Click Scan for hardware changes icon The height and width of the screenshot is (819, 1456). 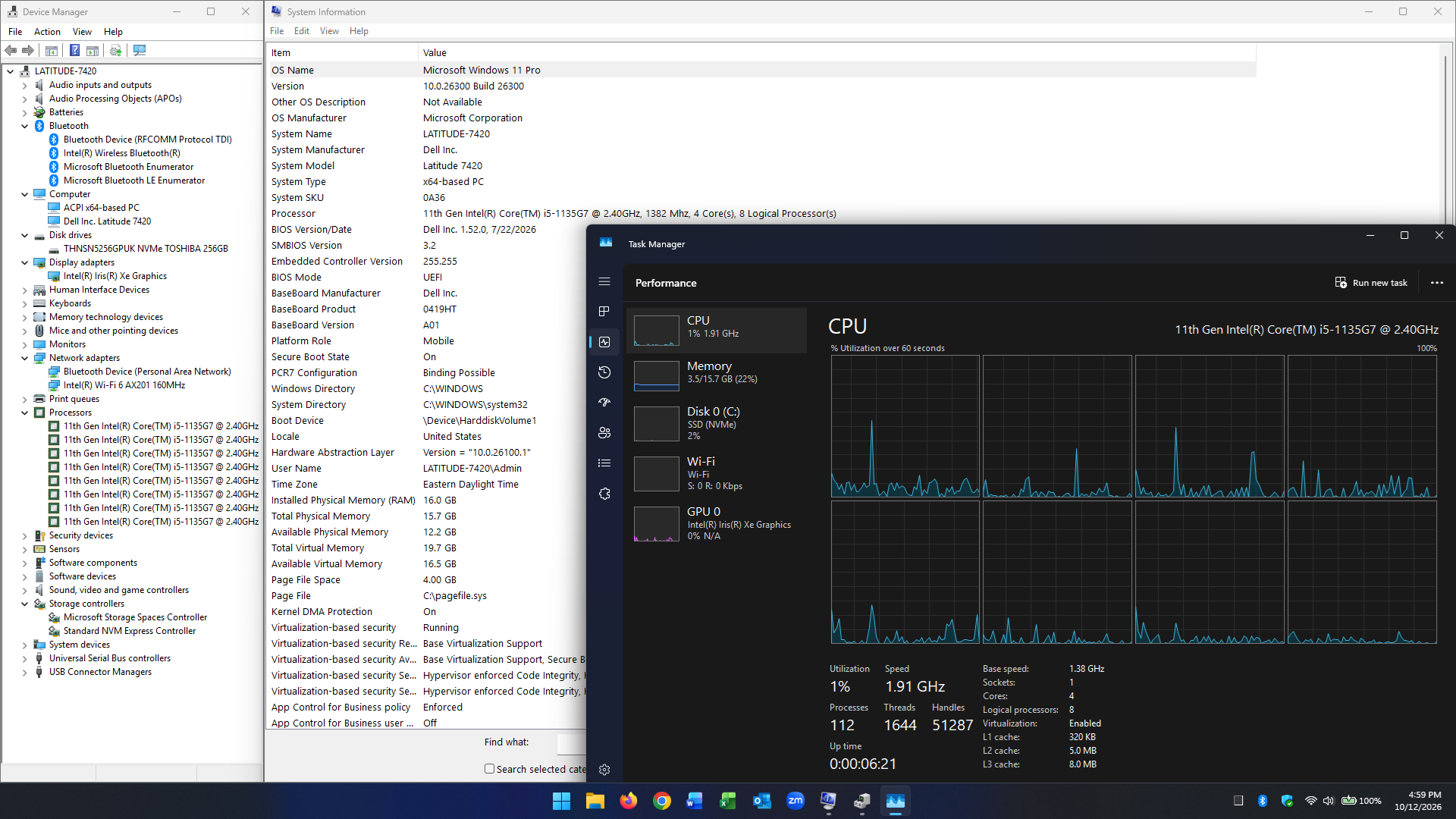click(x=140, y=50)
